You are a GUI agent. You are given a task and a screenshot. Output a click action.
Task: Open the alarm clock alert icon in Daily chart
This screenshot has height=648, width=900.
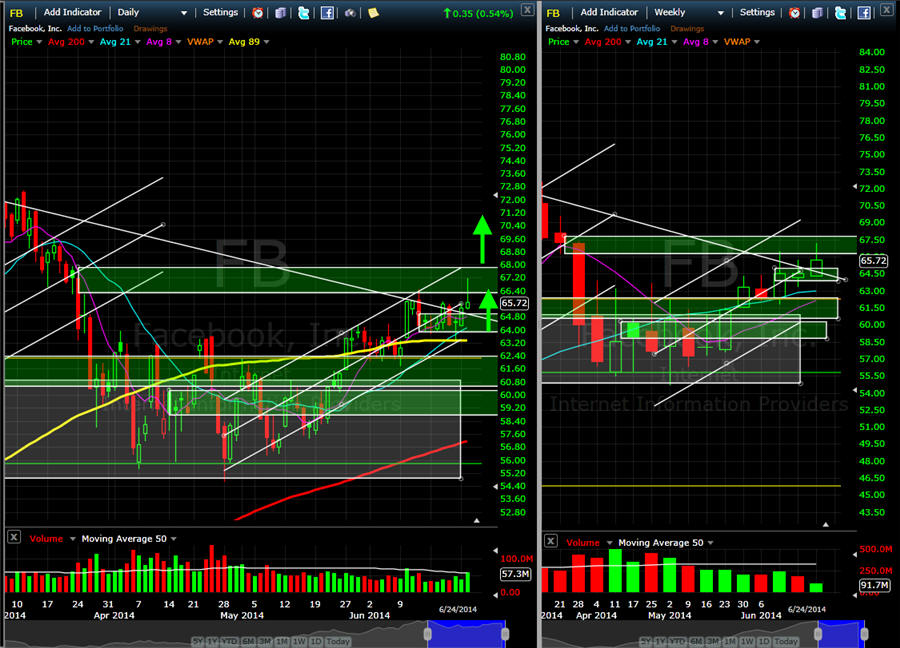[258, 13]
